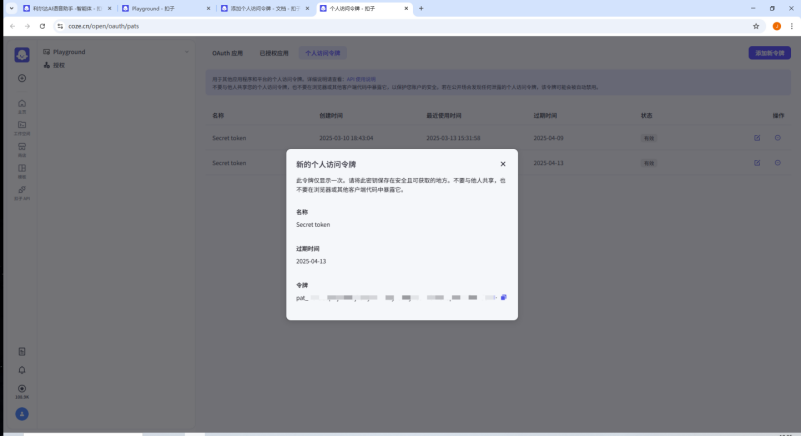
Task: Open the store icon in the sidebar
Action: [22, 147]
